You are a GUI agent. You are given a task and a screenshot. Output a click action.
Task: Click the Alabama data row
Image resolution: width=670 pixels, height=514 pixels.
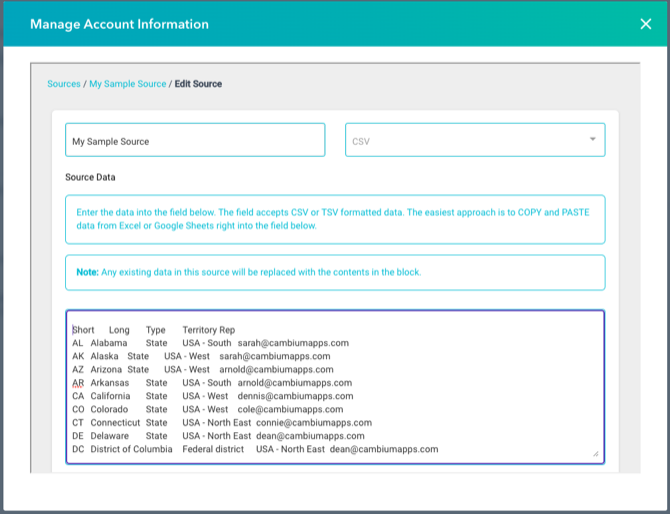tap(210, 343)
